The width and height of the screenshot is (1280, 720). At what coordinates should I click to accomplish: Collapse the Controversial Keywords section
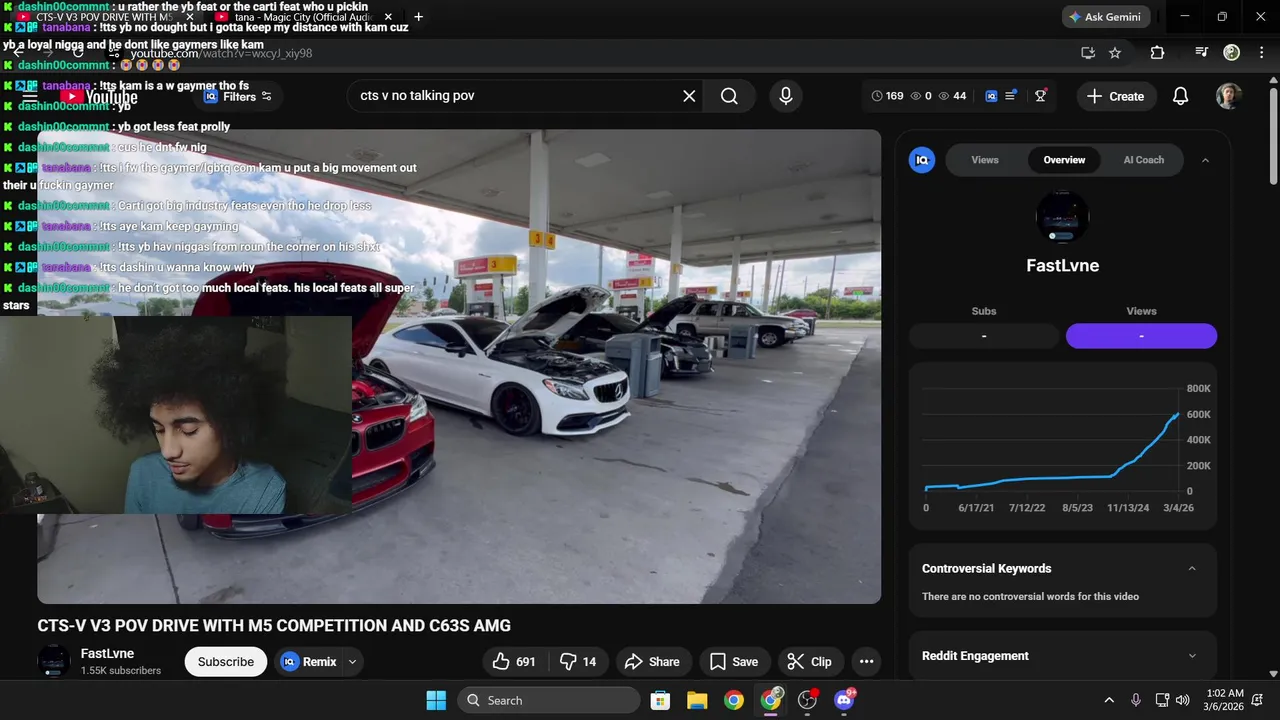1191,569
